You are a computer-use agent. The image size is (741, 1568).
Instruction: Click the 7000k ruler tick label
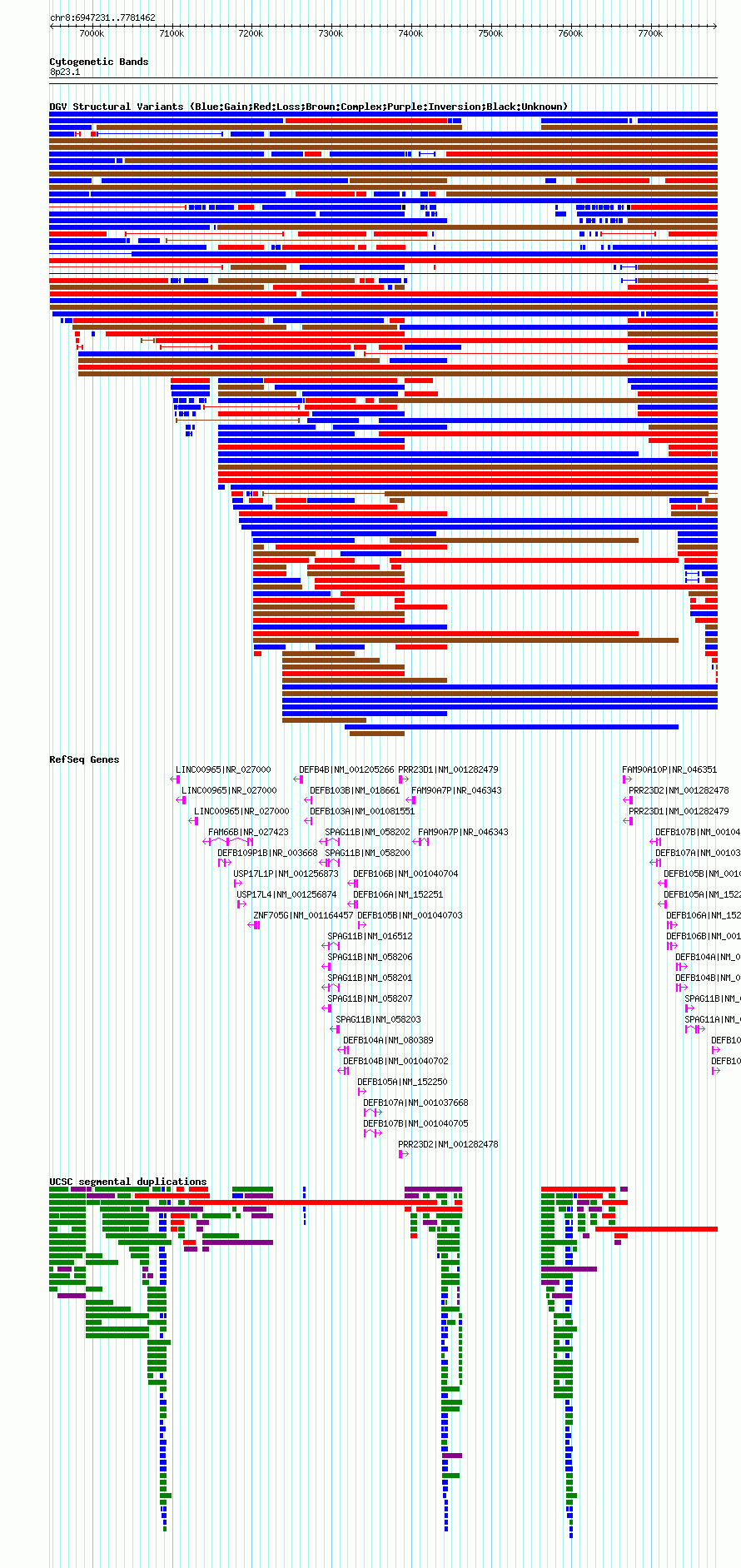(92, 33)
